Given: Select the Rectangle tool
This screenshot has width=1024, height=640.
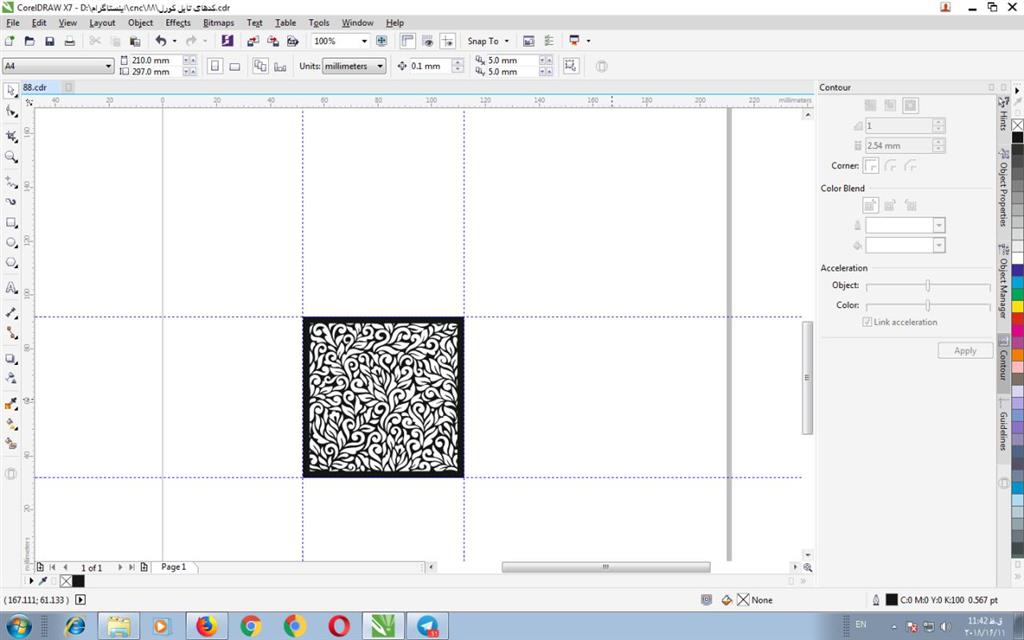Looking at the screenshot, I should point(11,222).
